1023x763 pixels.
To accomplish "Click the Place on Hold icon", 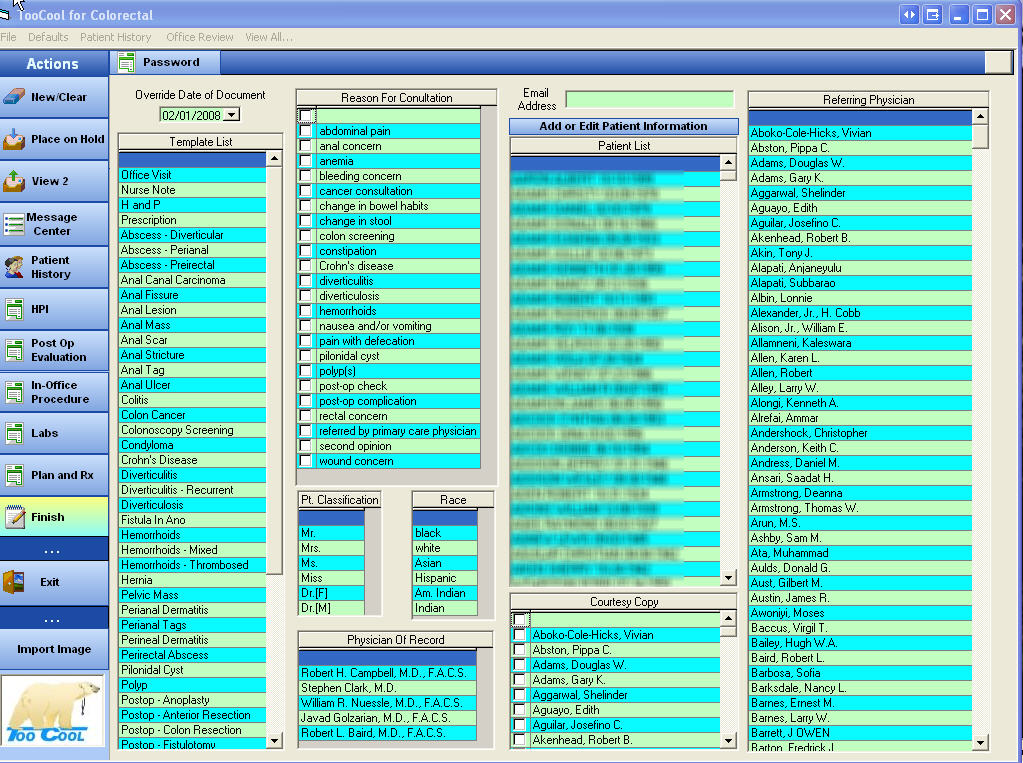I will 14,139.
